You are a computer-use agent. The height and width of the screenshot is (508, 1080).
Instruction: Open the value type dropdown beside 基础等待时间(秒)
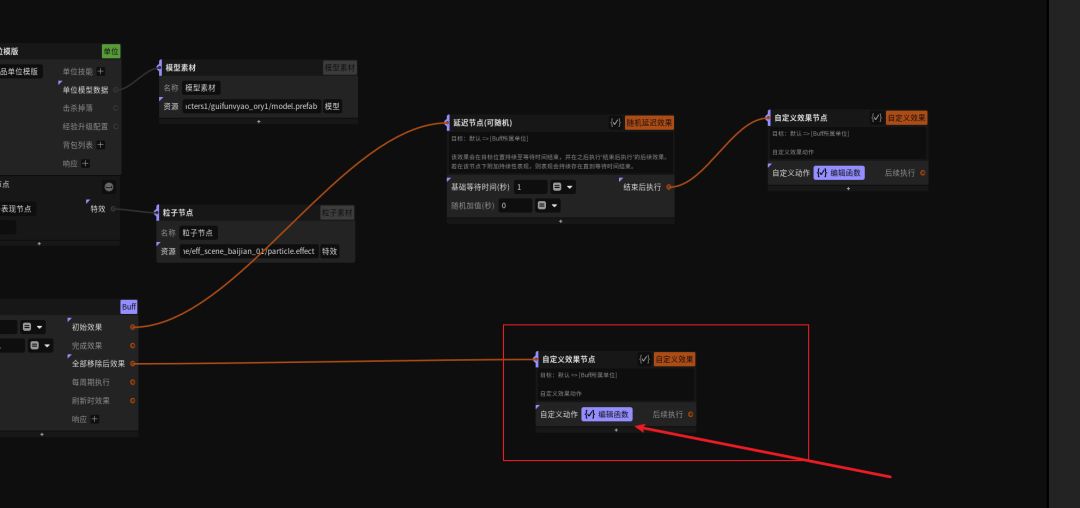563,187
